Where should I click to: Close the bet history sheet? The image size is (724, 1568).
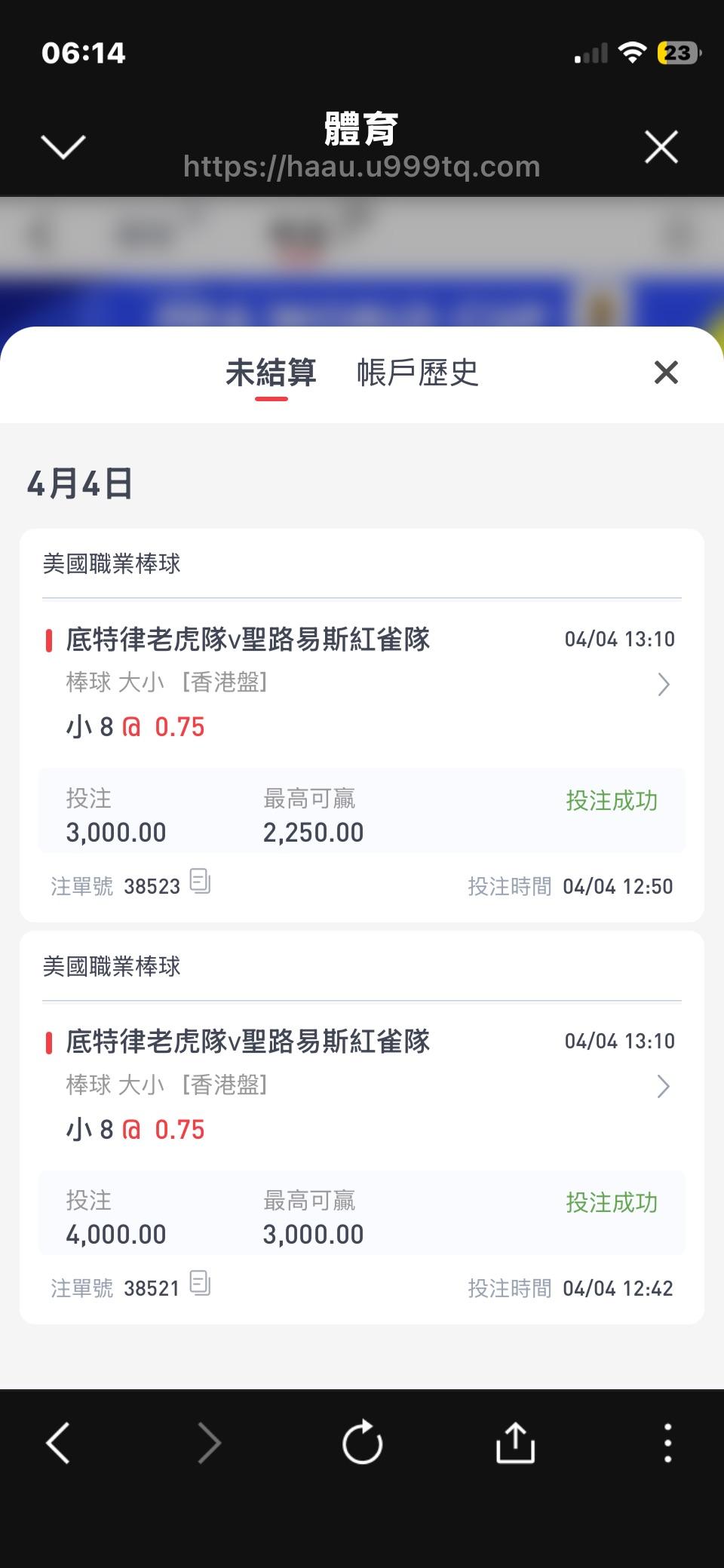pos(666,372)
